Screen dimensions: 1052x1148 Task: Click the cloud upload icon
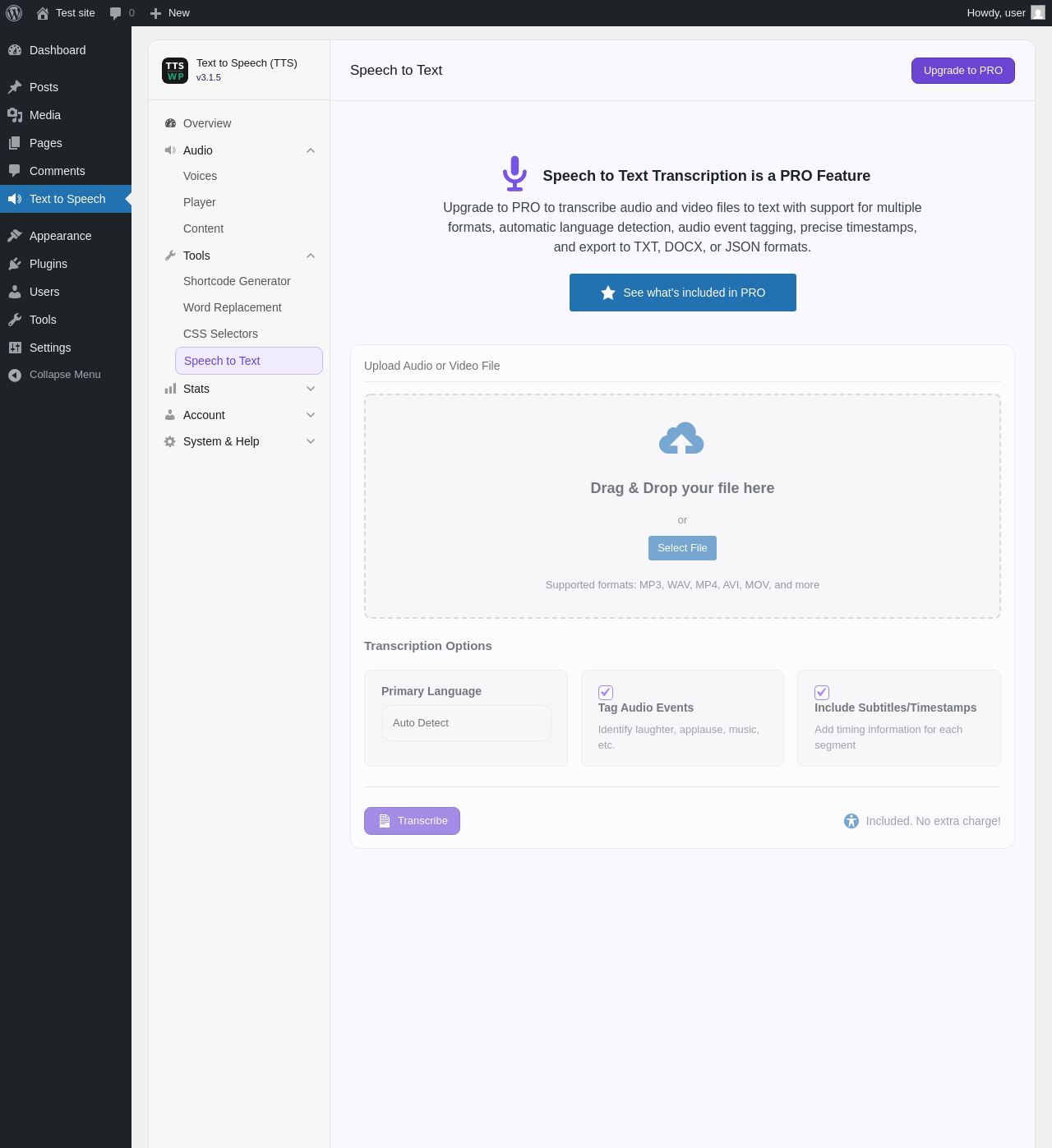tap(681, 439)
